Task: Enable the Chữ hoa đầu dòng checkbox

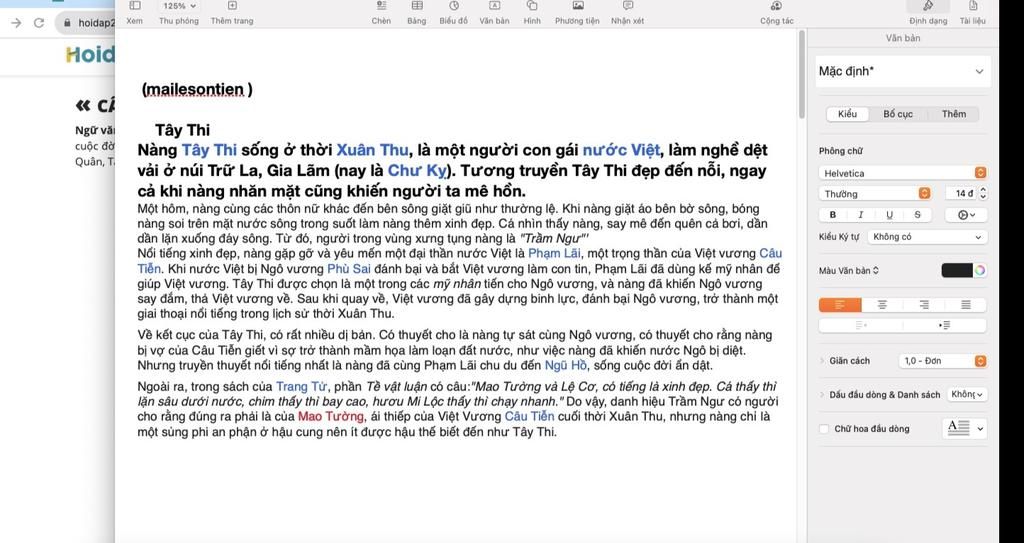Action: 824,429
